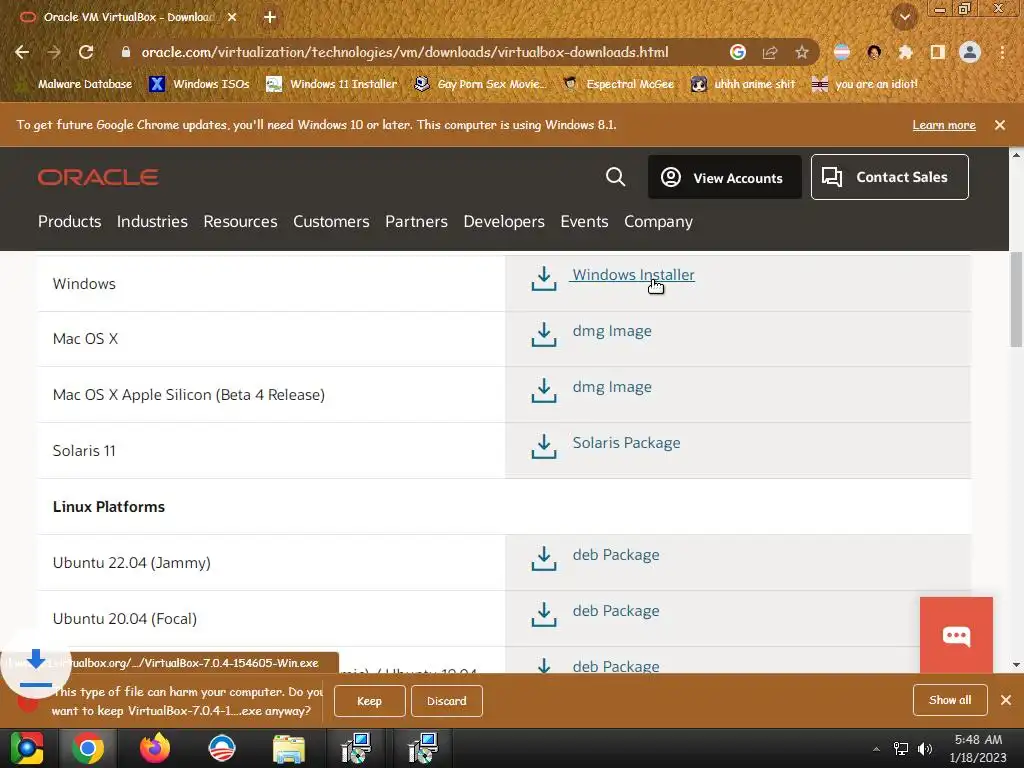Click Learn more about Chrome updates

point(944,125)
